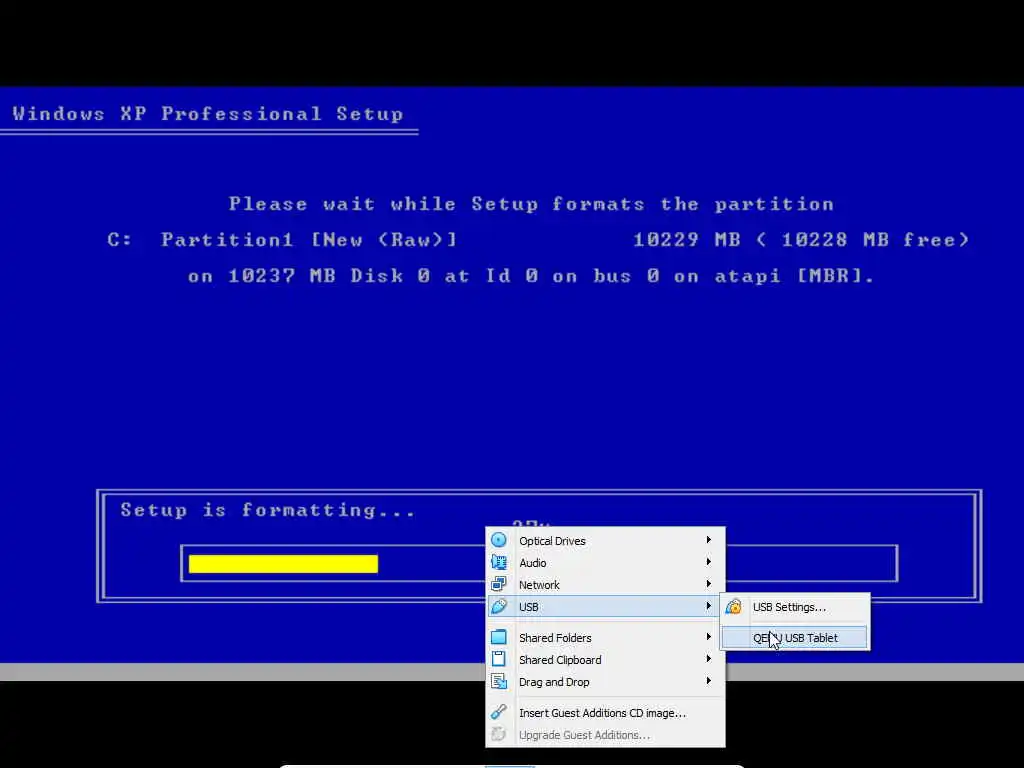
Task: Expand the Optical Drives submenu arrow
Action: pos(709,540)
